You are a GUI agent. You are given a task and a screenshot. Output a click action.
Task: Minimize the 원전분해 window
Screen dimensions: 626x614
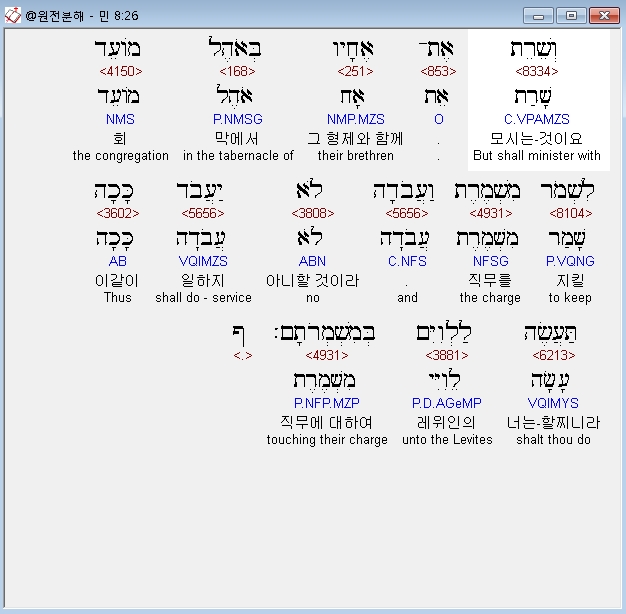538,16
